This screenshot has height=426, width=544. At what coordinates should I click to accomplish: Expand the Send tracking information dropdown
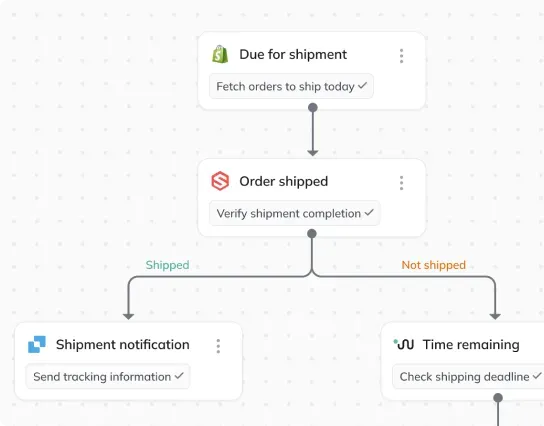click(x=108, y=376)
